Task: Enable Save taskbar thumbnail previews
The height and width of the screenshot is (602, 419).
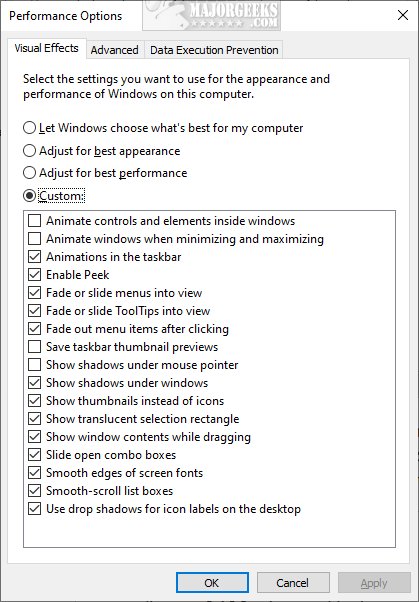Action: pyautogui.click(x=35, y=347)
